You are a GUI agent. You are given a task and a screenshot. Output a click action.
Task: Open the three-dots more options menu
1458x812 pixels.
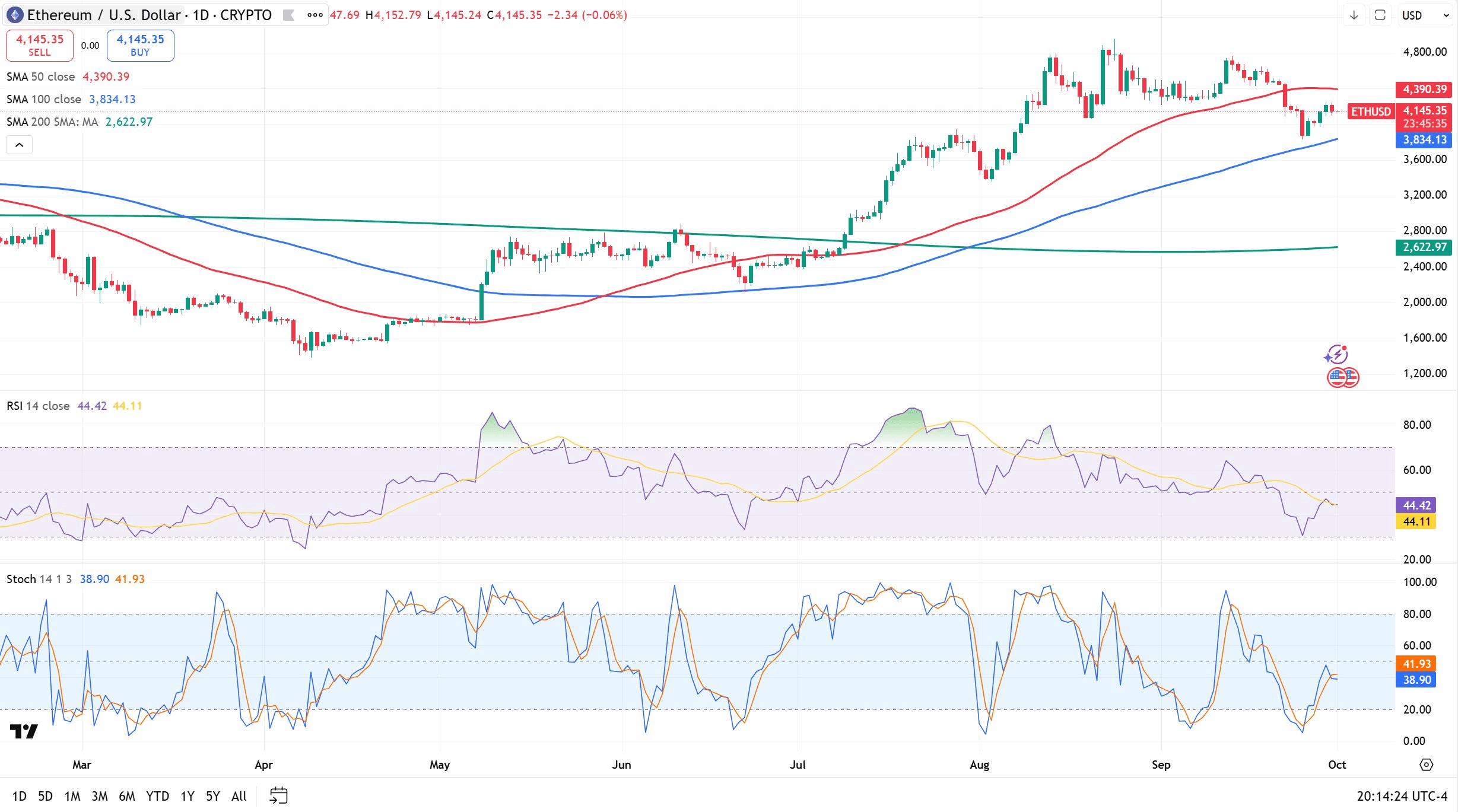click(x=315, y=15)
